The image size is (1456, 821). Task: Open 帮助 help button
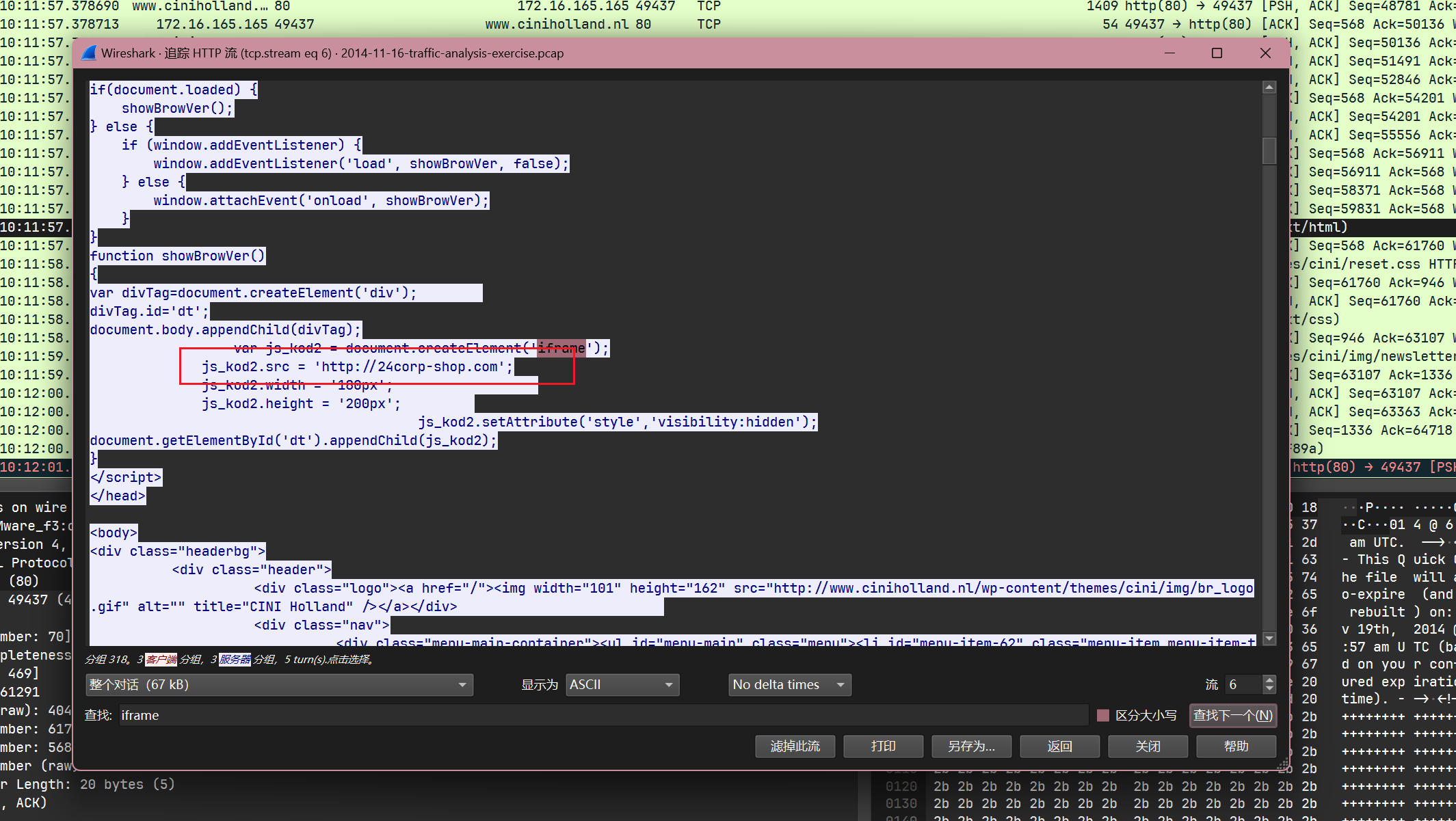1236,746
